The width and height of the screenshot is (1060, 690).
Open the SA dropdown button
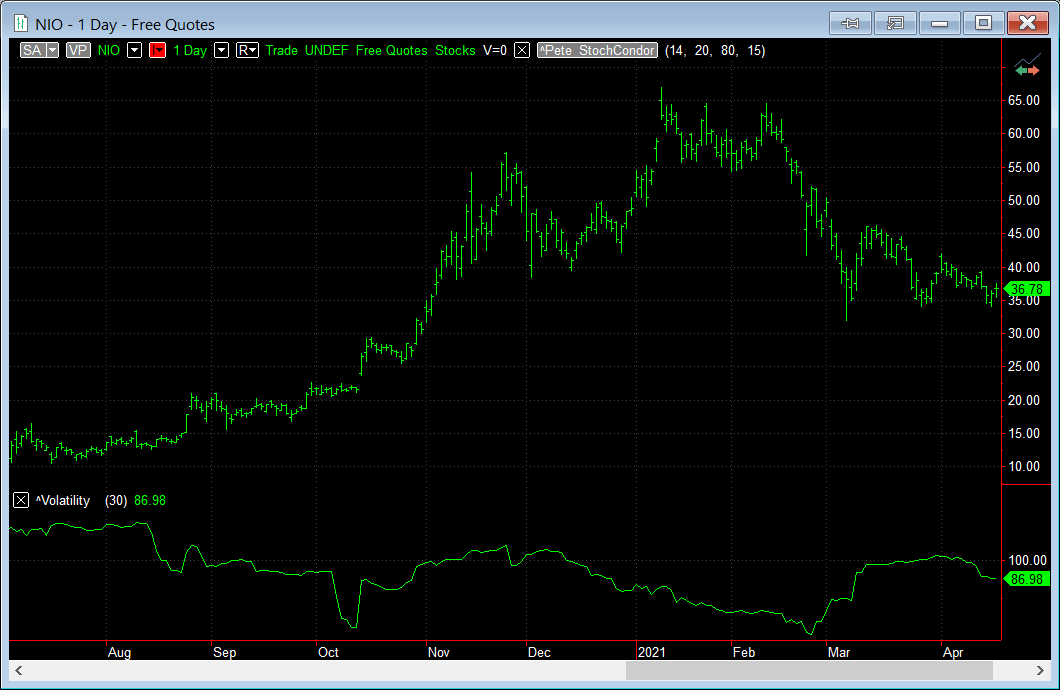39,50
